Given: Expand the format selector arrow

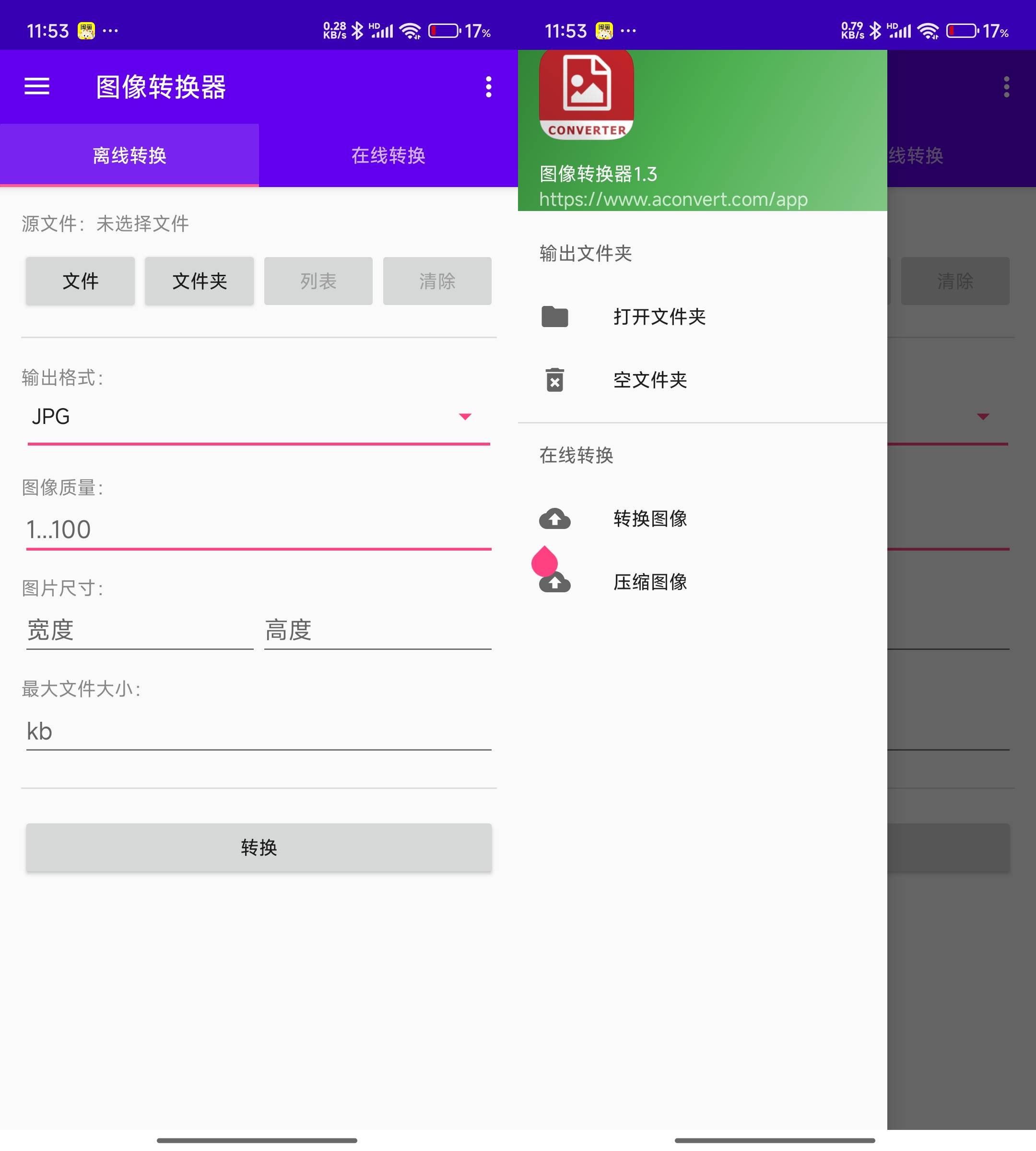Looking at the screenshot, I should (x=465, y=416).
